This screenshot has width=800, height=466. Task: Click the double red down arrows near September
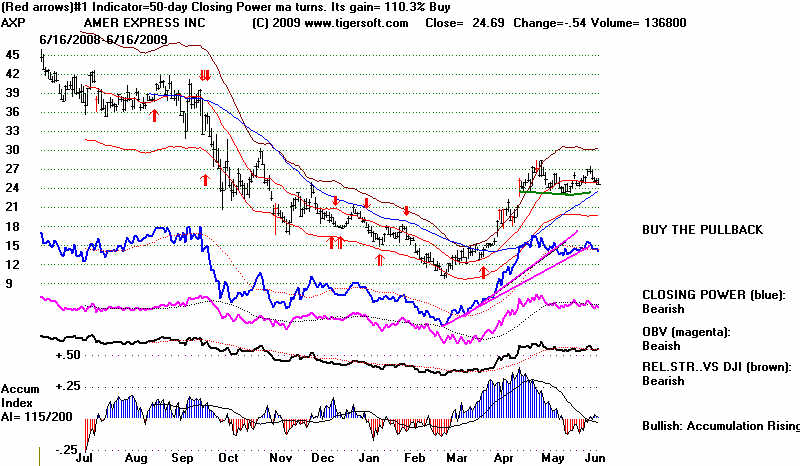click(204, 76)
